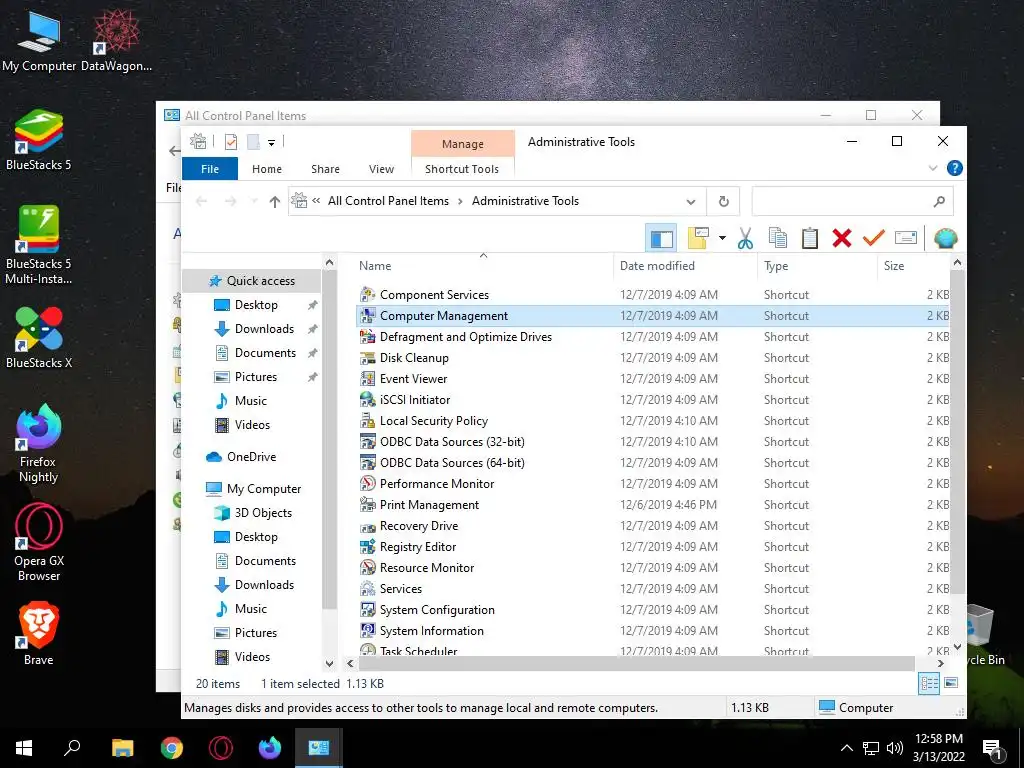Open the Brave desktop shortcut
1024x768 pixels.
(39, 633)
